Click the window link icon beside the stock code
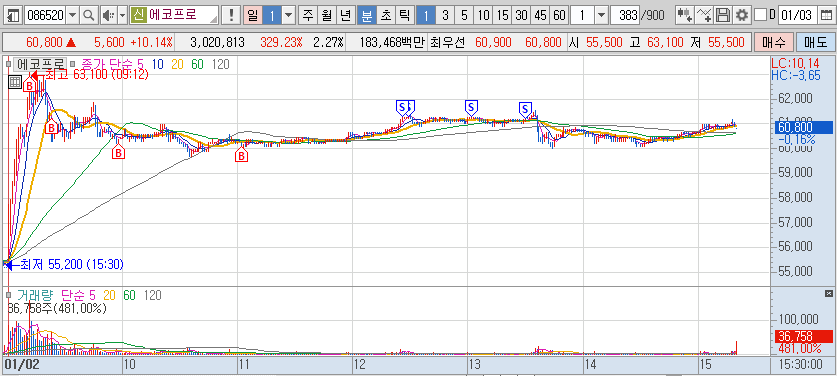Screen dimensions: 837x376 point(14,15)
